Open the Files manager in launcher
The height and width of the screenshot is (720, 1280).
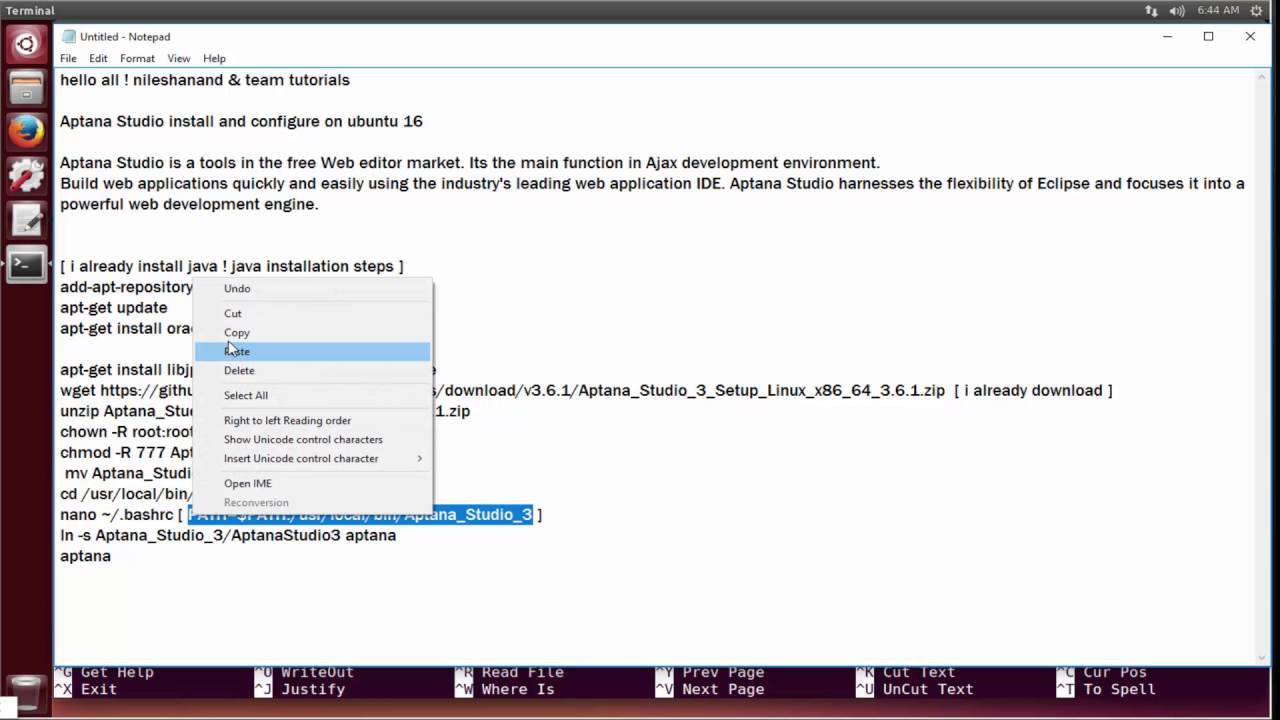(26, 88)
